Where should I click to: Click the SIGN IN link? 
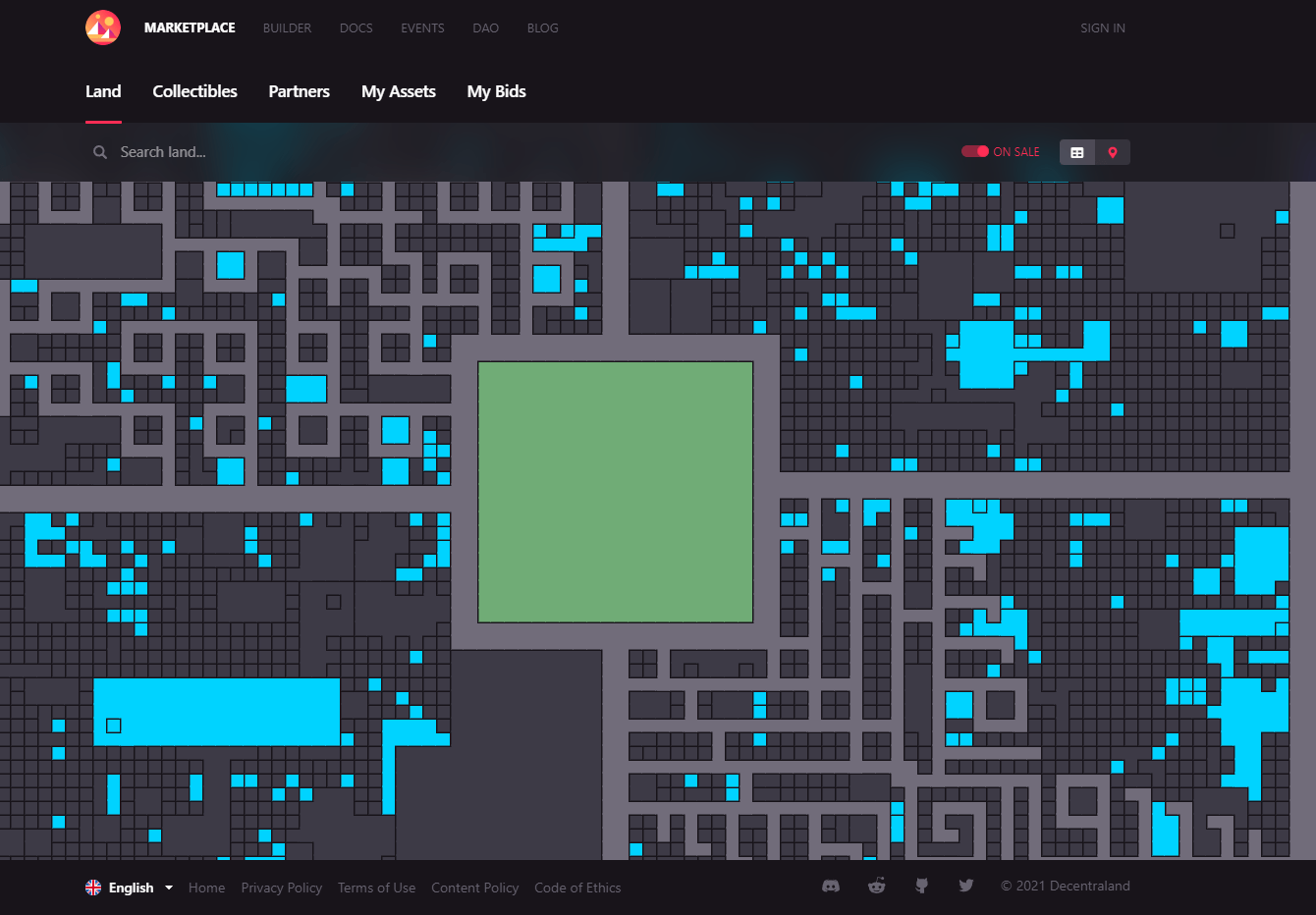pyautogui.click(x=1103, y=27)
